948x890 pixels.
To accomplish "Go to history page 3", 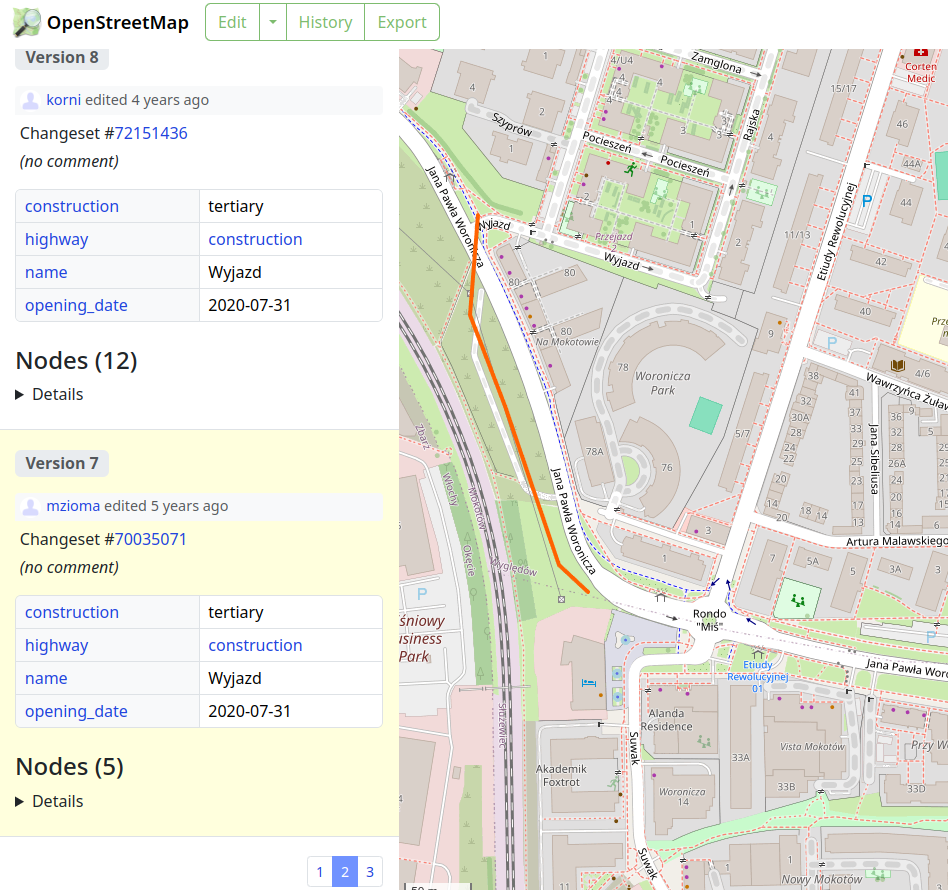I will 369,872.
